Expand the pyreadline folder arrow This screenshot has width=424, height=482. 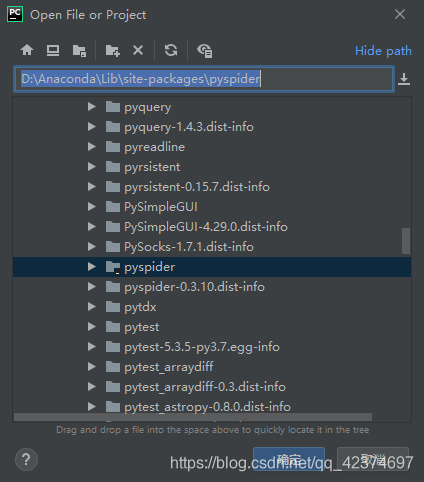pos(92,147)
